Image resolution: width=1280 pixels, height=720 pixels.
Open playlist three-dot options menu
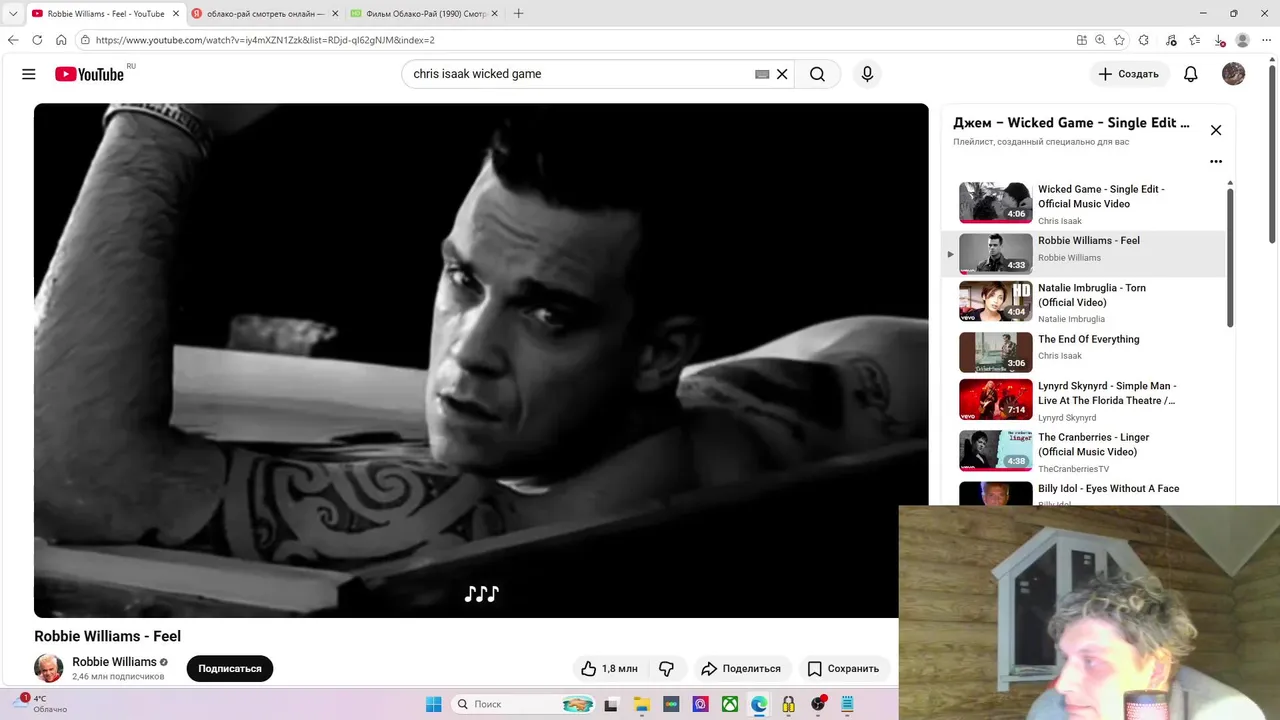click(1216, 161)
